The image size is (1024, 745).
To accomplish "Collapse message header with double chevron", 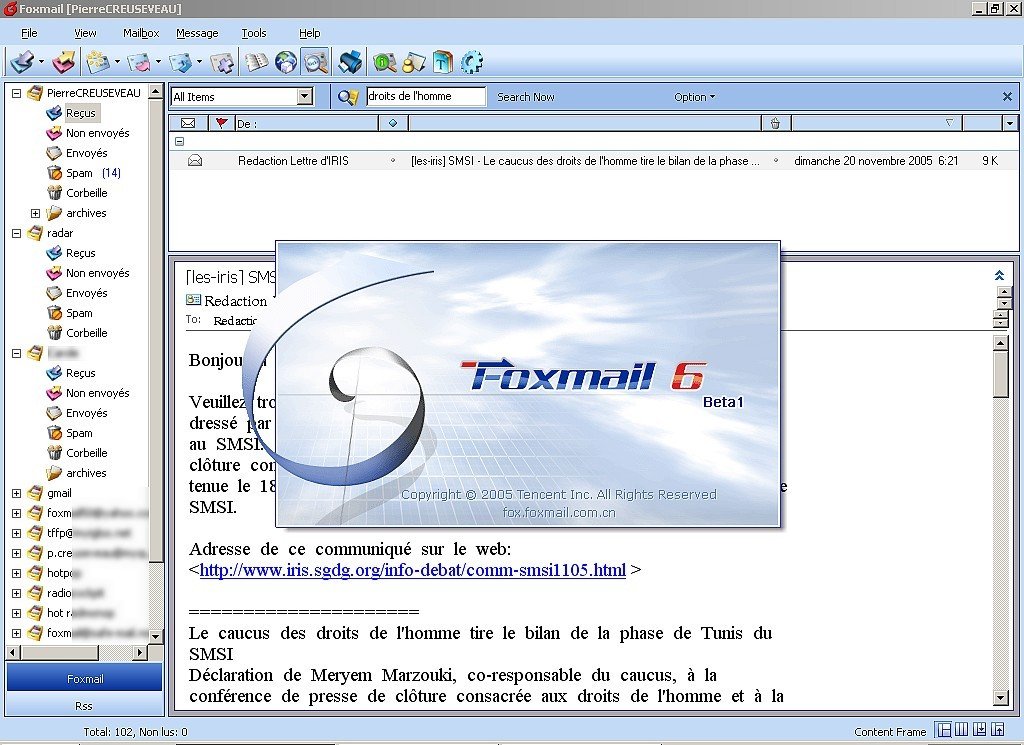I will click(x=999, y=275).
